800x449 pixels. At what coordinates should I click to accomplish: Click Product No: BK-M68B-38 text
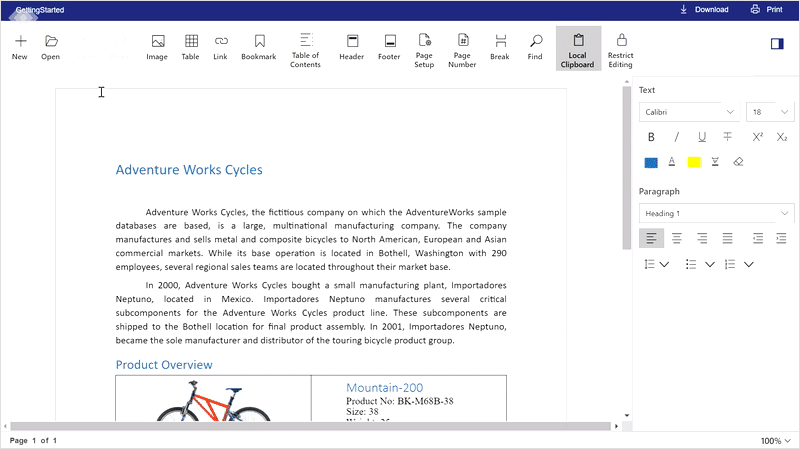point(399,402)
